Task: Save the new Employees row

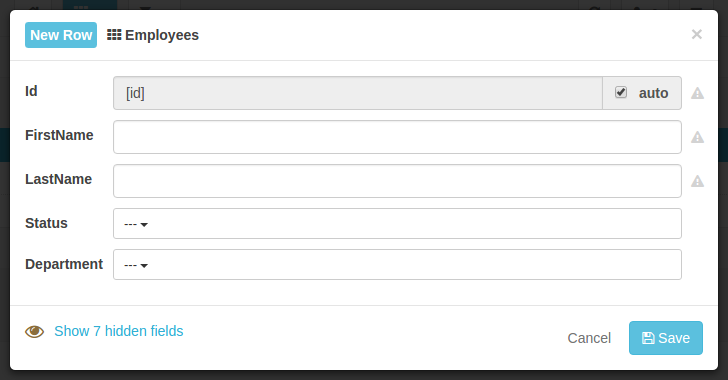Action: click(665, 338)
